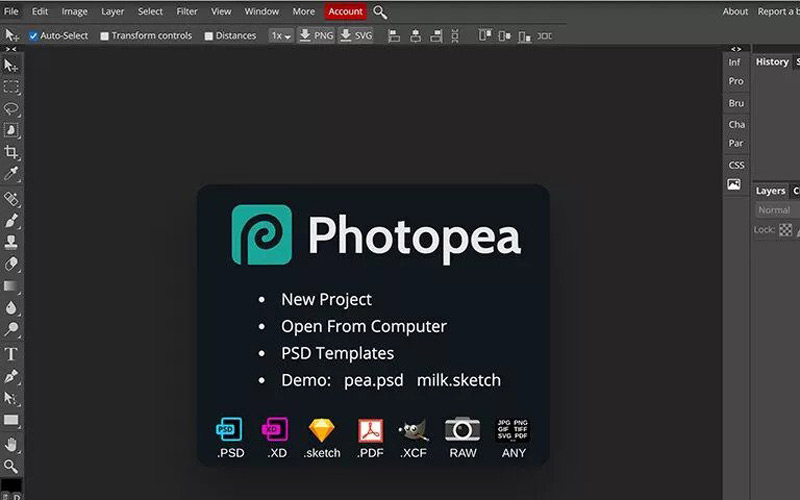The height and width of the screenshot is (500, 800).
Task: Select the Crop tool
Action: pos(11,152)
